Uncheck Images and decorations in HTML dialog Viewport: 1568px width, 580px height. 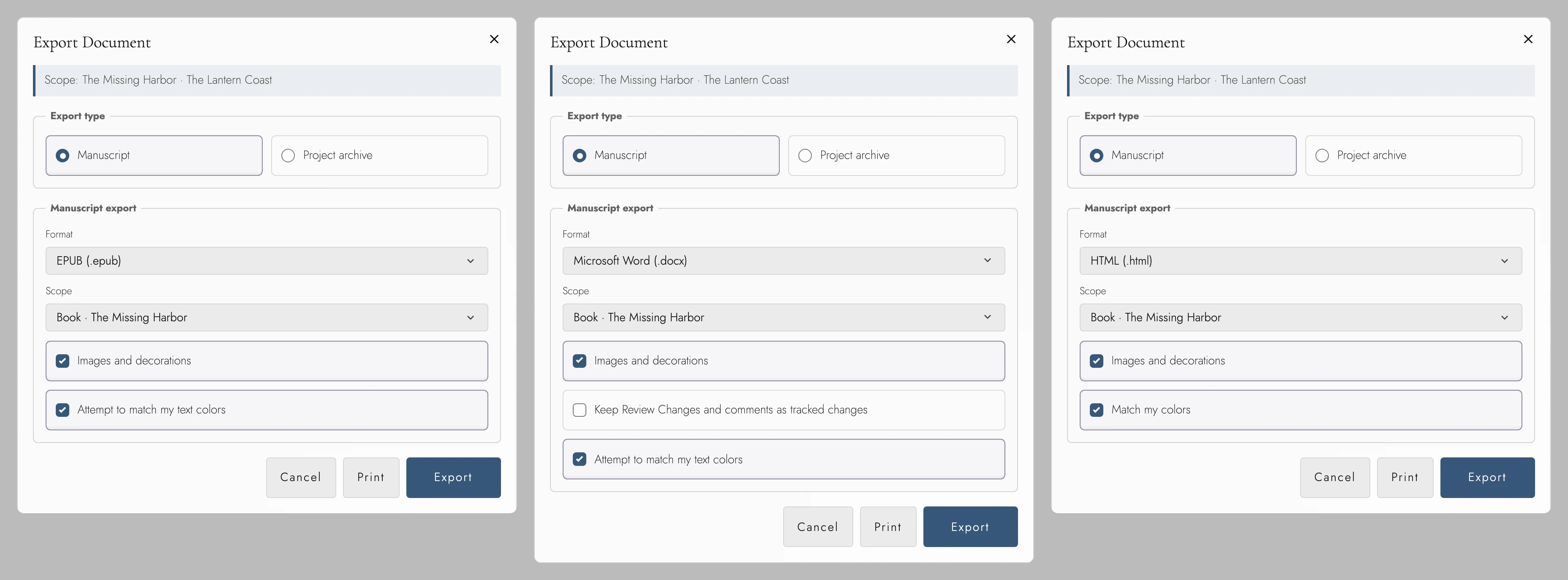coord(1096,361)
